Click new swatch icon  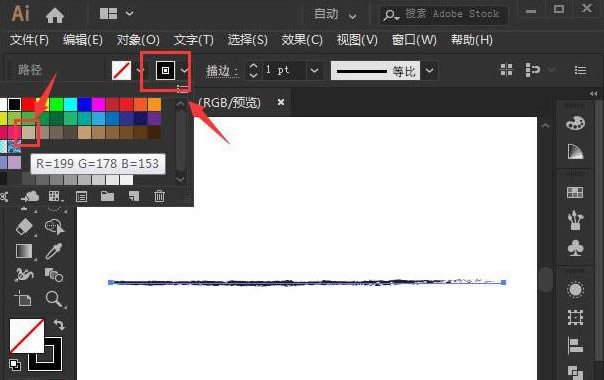click(x=134, y=197)
